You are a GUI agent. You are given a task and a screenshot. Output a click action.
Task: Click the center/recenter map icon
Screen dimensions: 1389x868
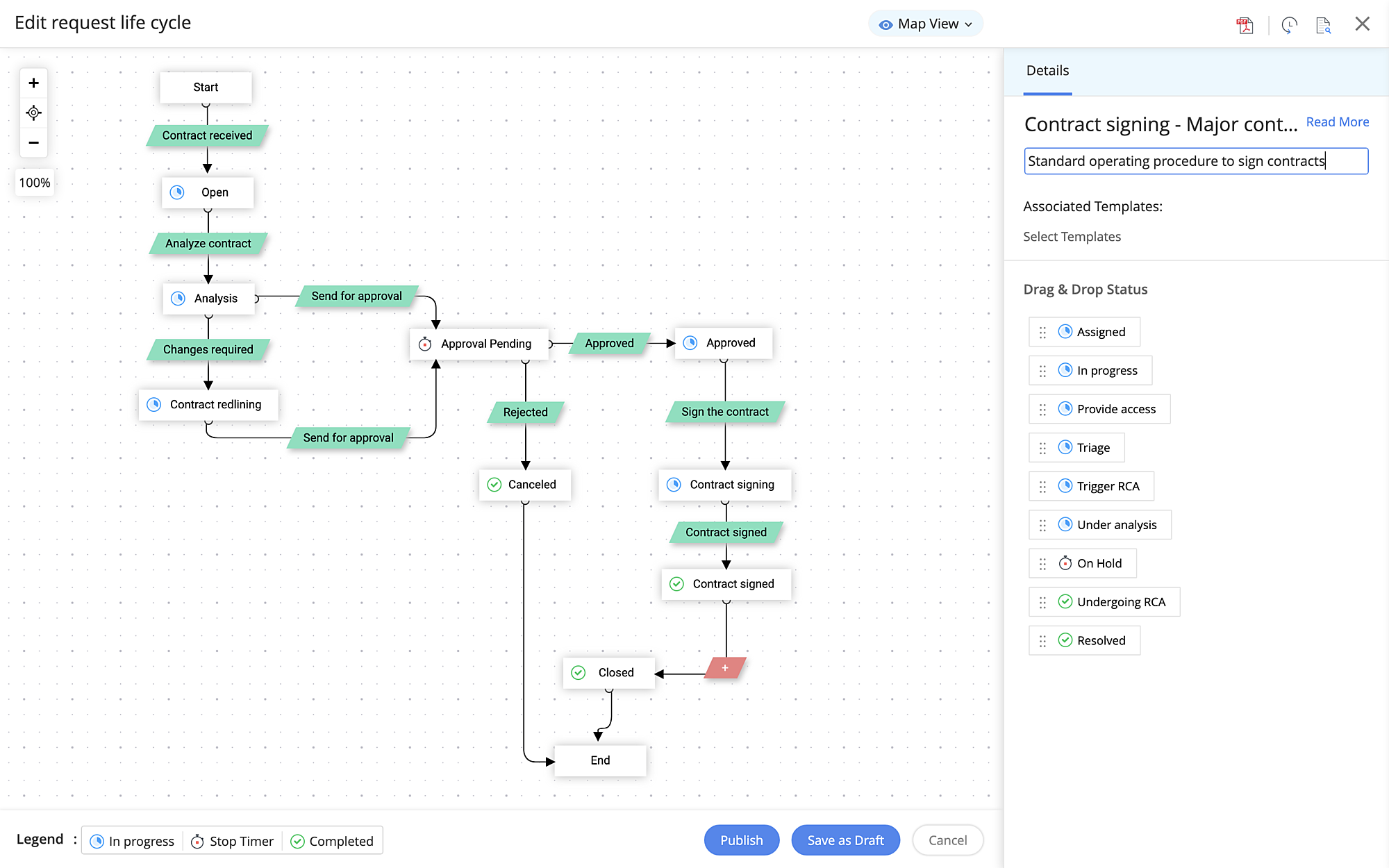click(x=33, y=112)
